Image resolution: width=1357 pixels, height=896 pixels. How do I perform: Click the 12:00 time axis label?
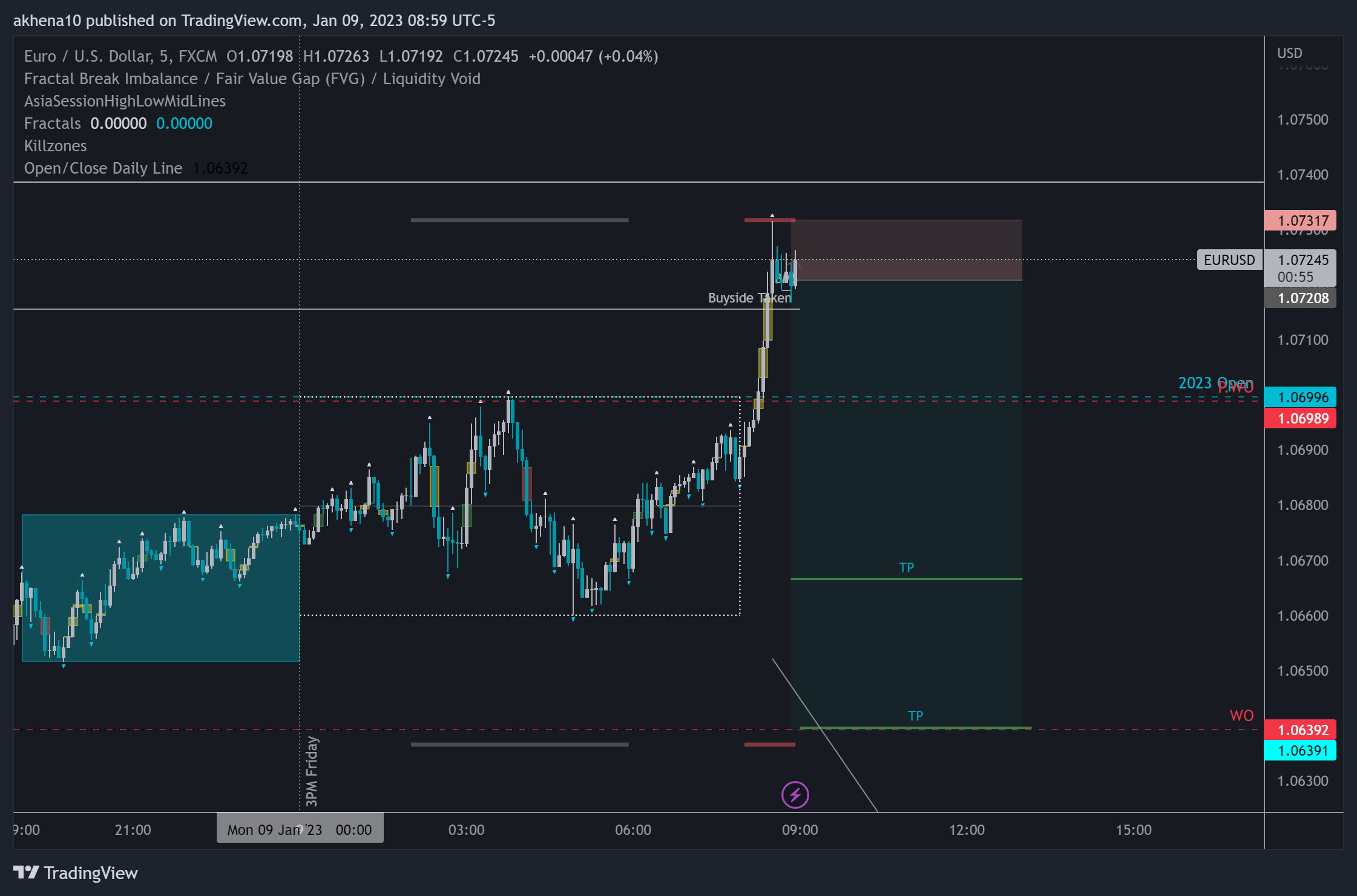point(967,830)
